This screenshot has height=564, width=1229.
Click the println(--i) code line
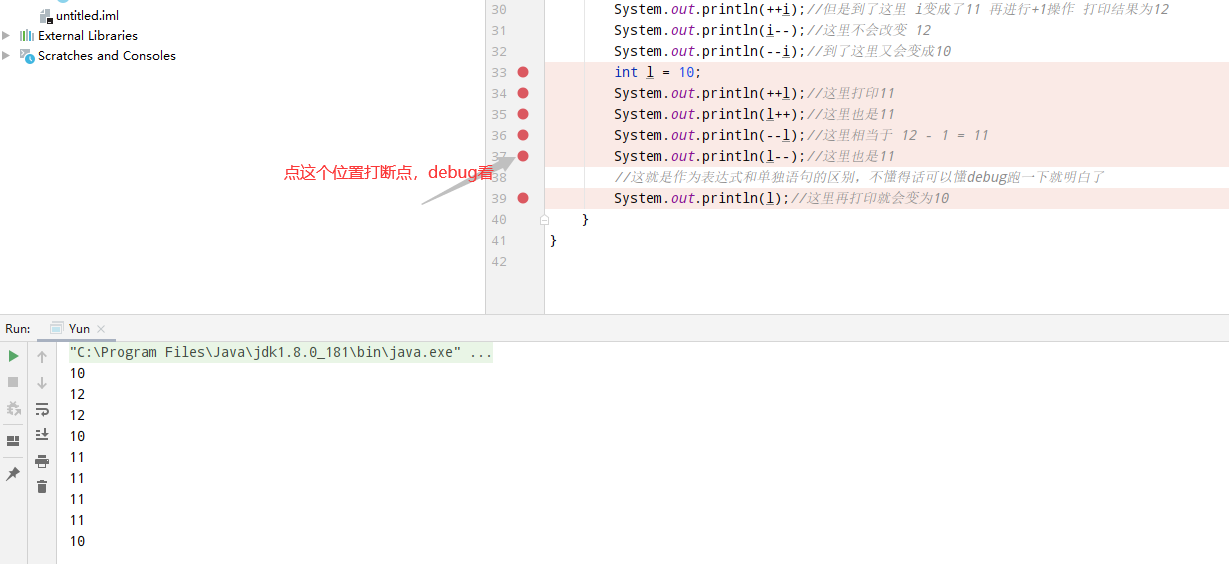710,51
